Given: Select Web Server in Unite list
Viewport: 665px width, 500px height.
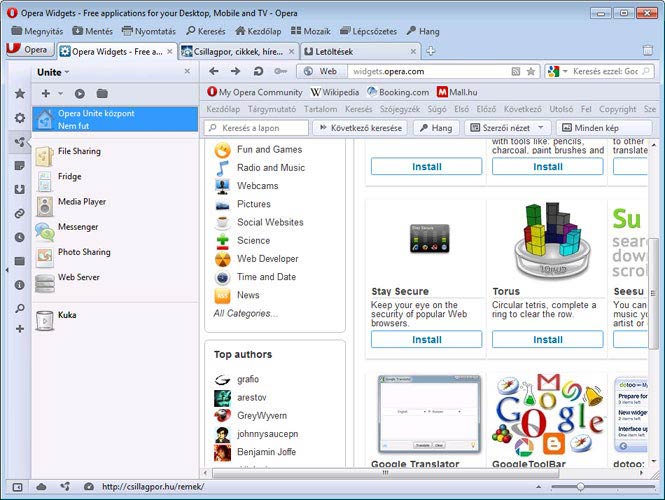Looking at the screenshot, I should pos(115,282).
